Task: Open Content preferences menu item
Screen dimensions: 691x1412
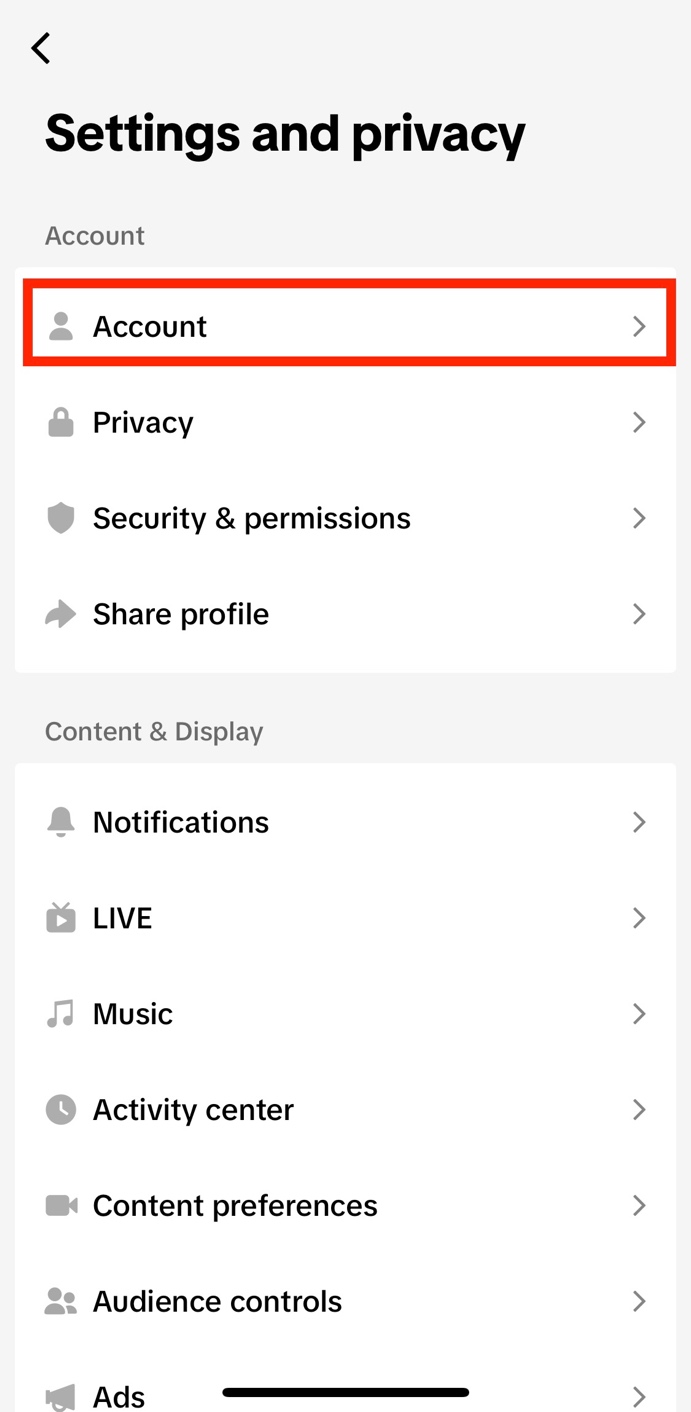Action: (x=235, y=1205)
